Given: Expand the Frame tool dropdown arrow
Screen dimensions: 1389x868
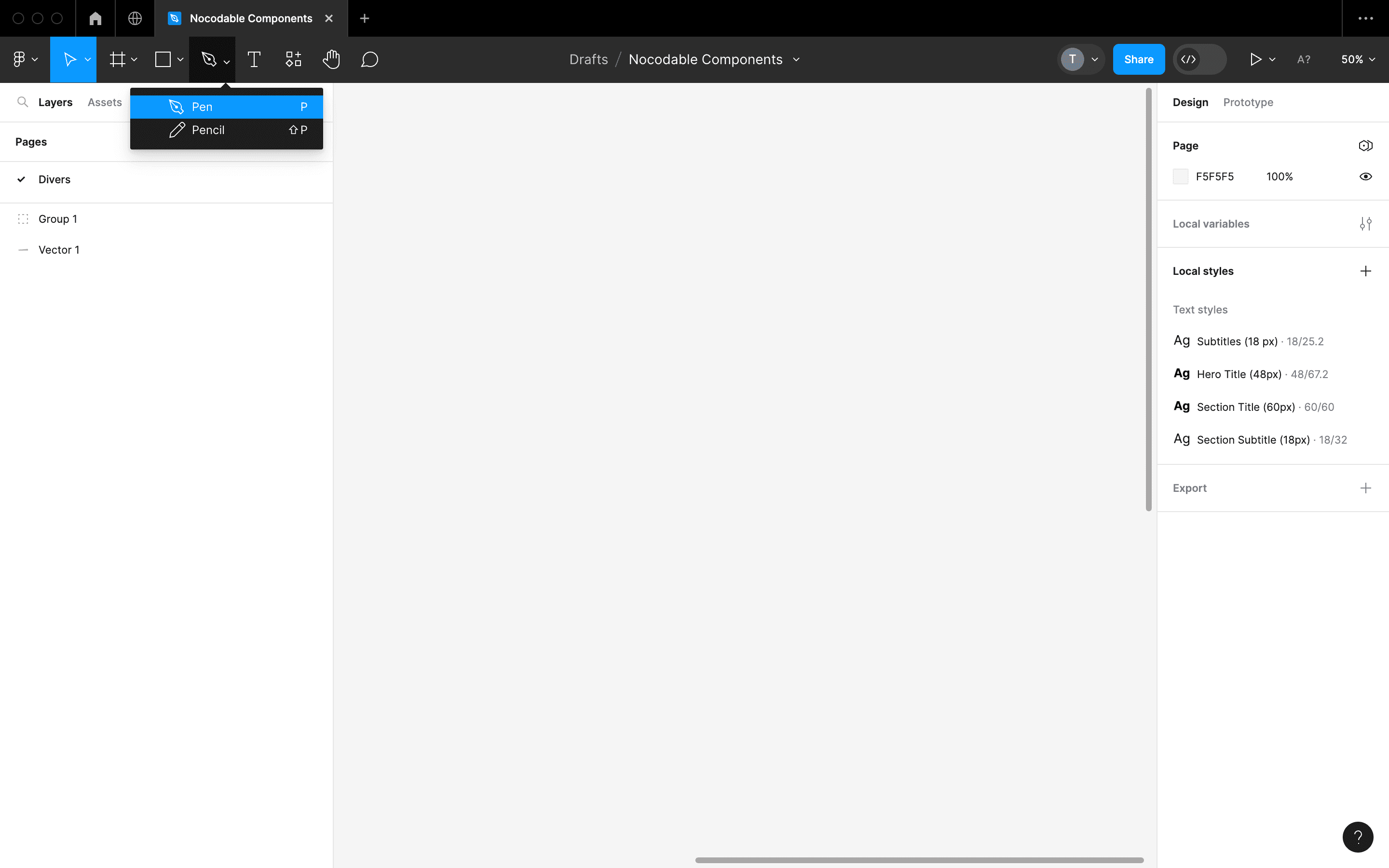Looking at the screenshot, I should [134, 59].
